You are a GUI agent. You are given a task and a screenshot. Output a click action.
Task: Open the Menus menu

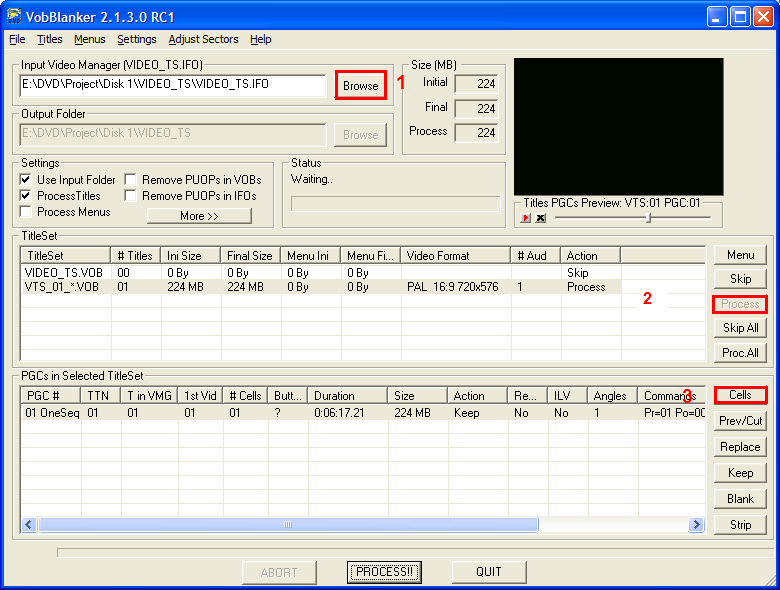point(90,39)
